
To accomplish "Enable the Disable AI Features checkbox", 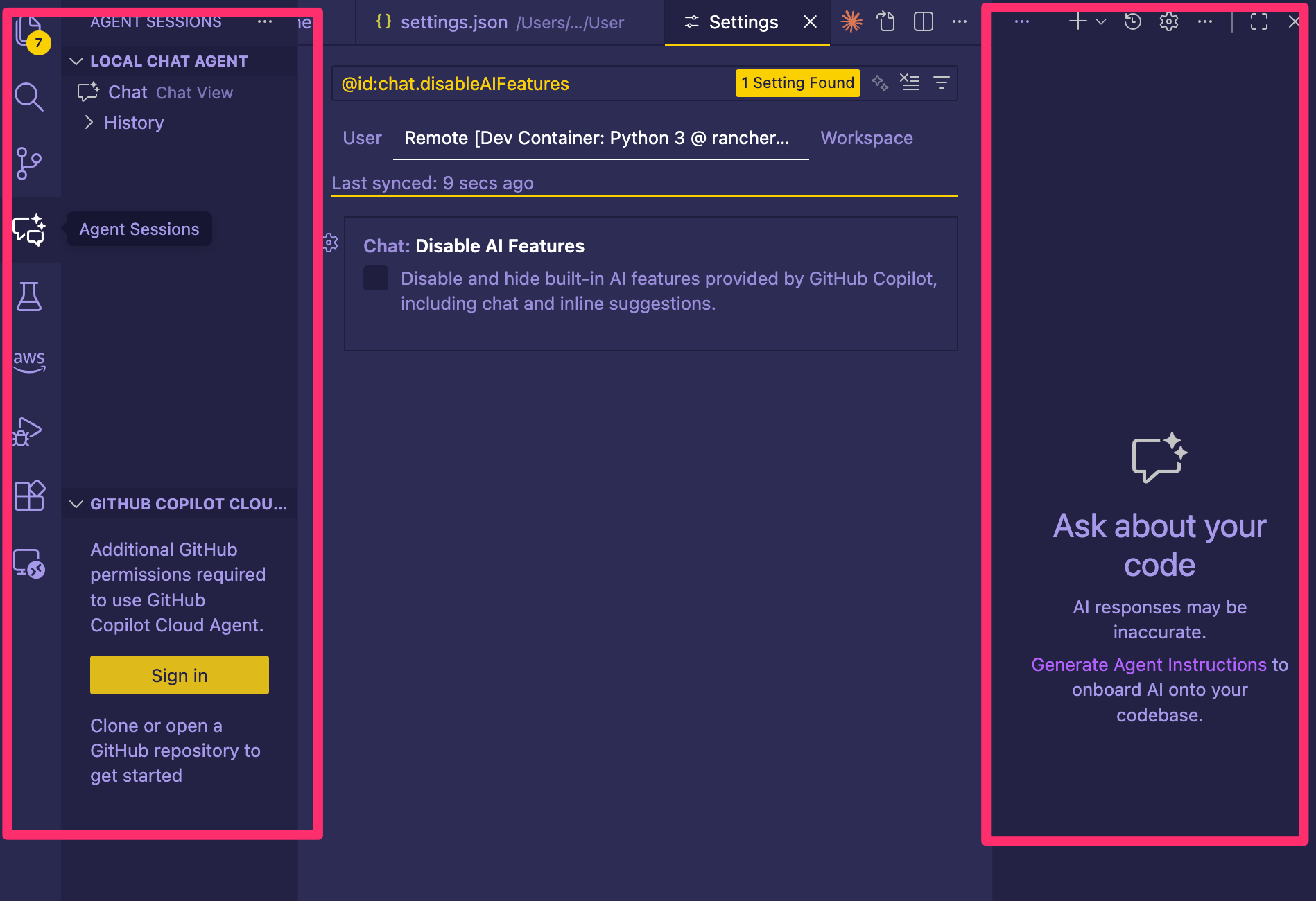I will 376,278.
